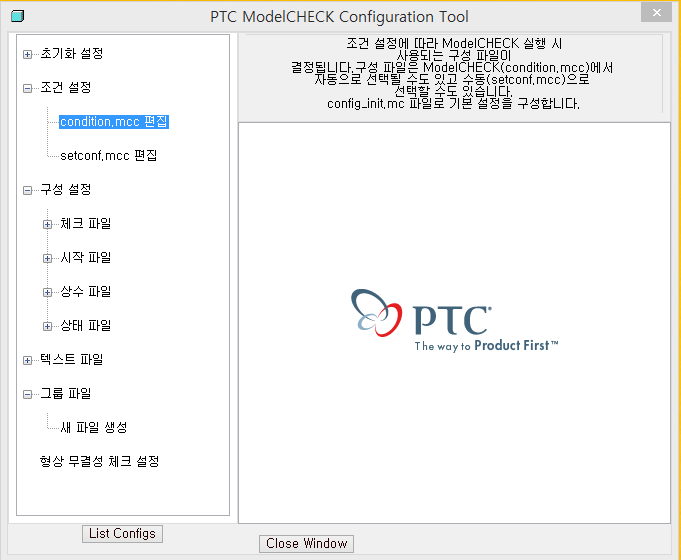This screenshot has height=560, width=681.
Task: Select the 텍스트 파일 tree item
Action: point(72,359)
